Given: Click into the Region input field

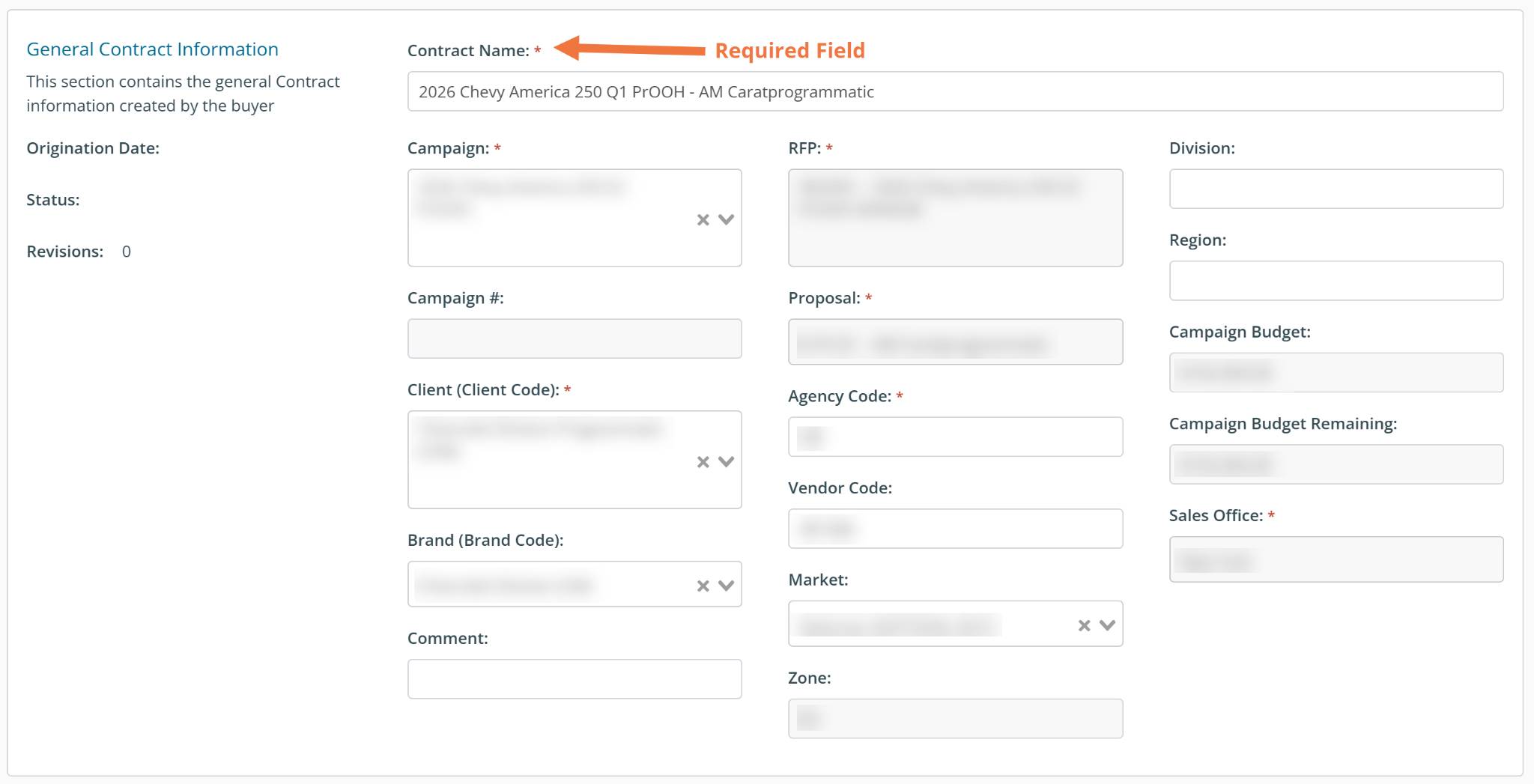Looking at the screenshot, I should point(1336,281).
